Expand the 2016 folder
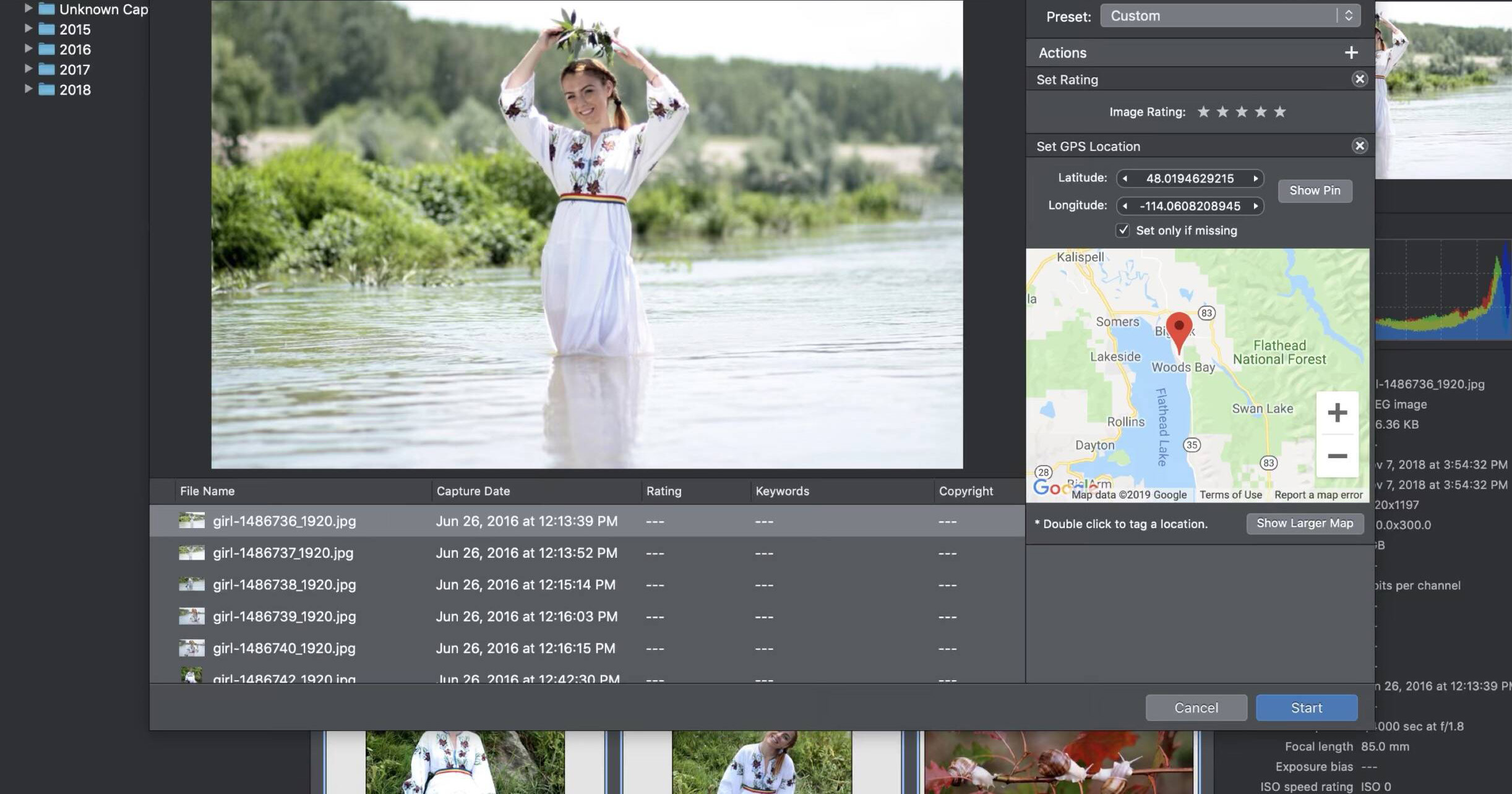Image resolution: width=1512 pixels, height=794 pixels. 28,48
